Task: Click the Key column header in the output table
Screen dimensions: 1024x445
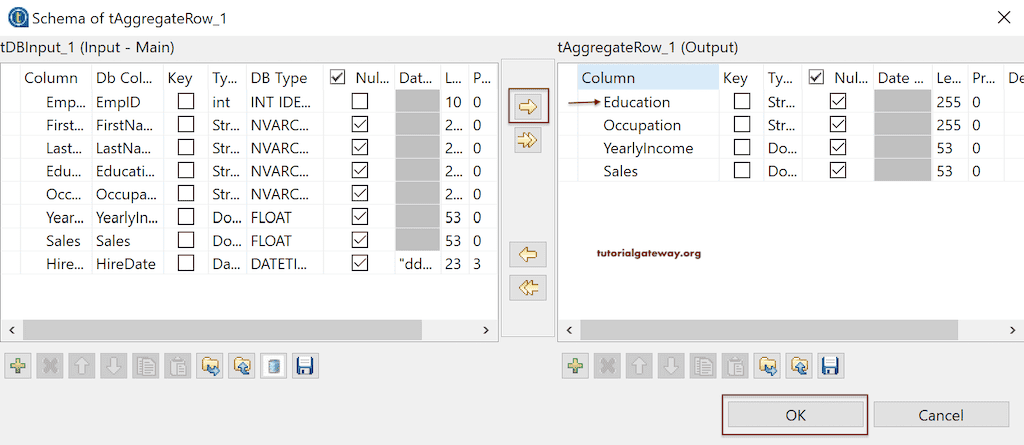Action: (741, 78)
